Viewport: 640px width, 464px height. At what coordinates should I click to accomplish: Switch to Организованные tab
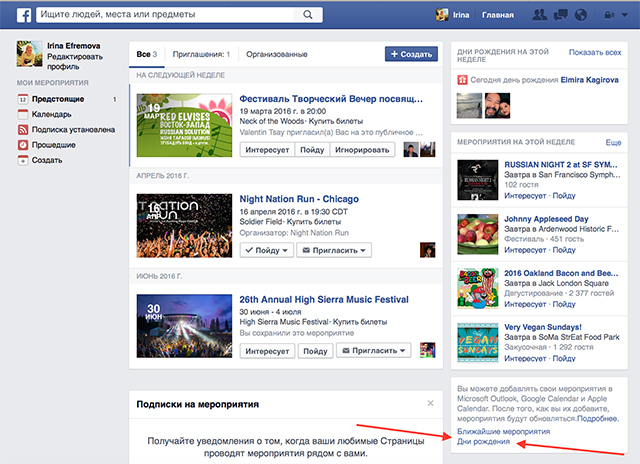coord(275,54)
